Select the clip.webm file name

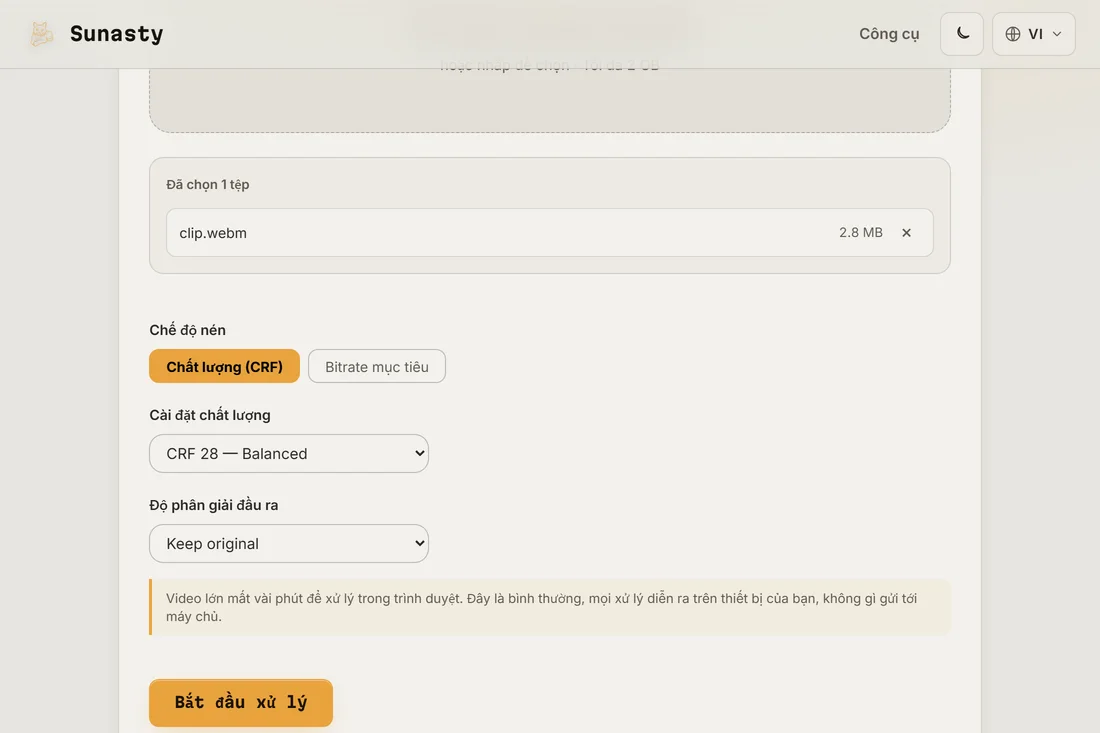(213, 233)
